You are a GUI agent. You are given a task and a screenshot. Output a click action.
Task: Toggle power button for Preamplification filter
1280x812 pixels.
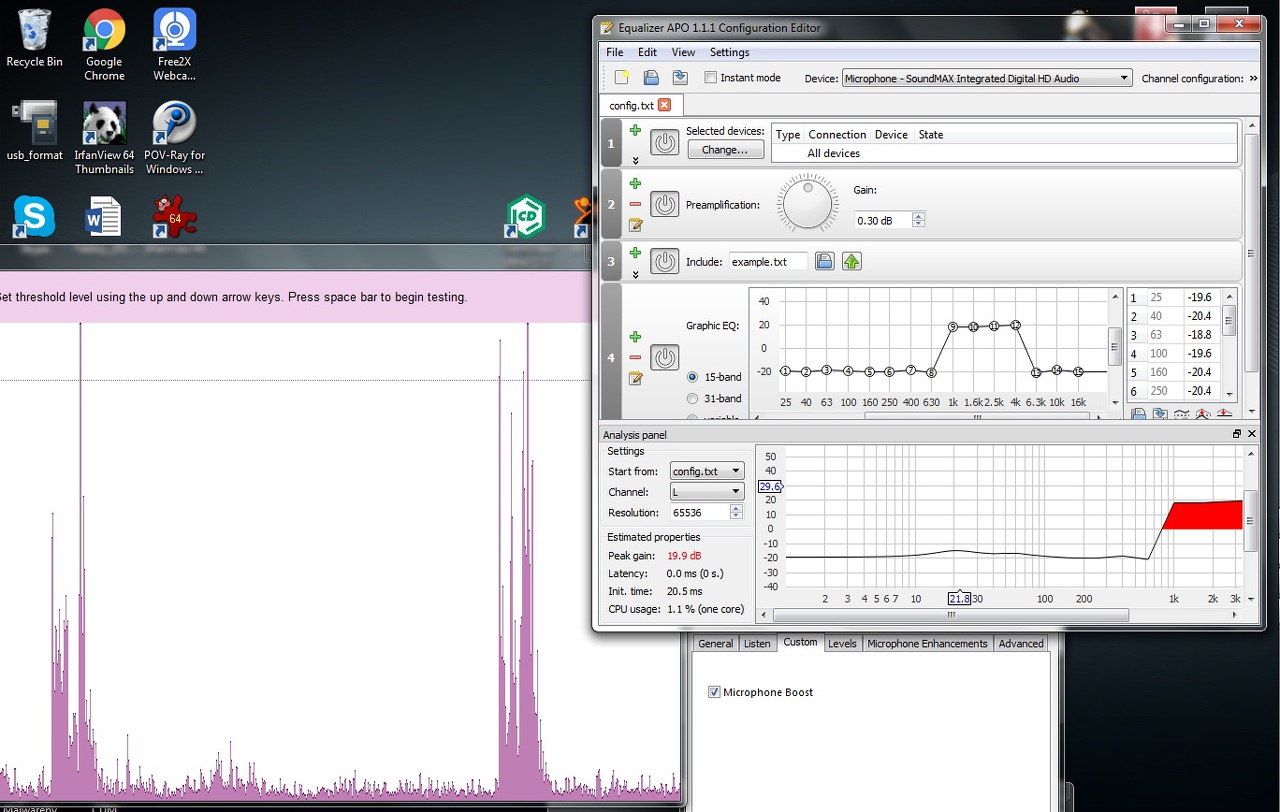click(x=665, y=205)
